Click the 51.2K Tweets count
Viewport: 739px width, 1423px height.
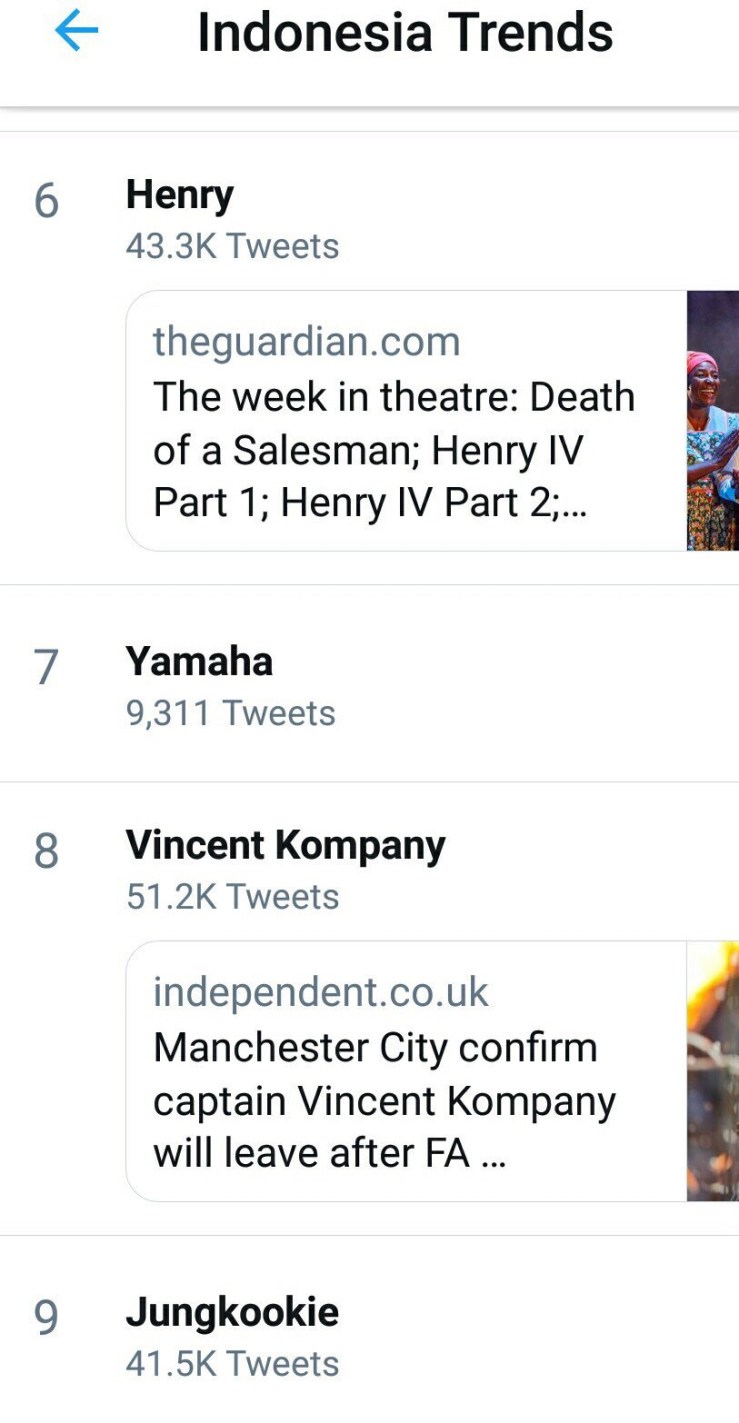click(232, 897)
